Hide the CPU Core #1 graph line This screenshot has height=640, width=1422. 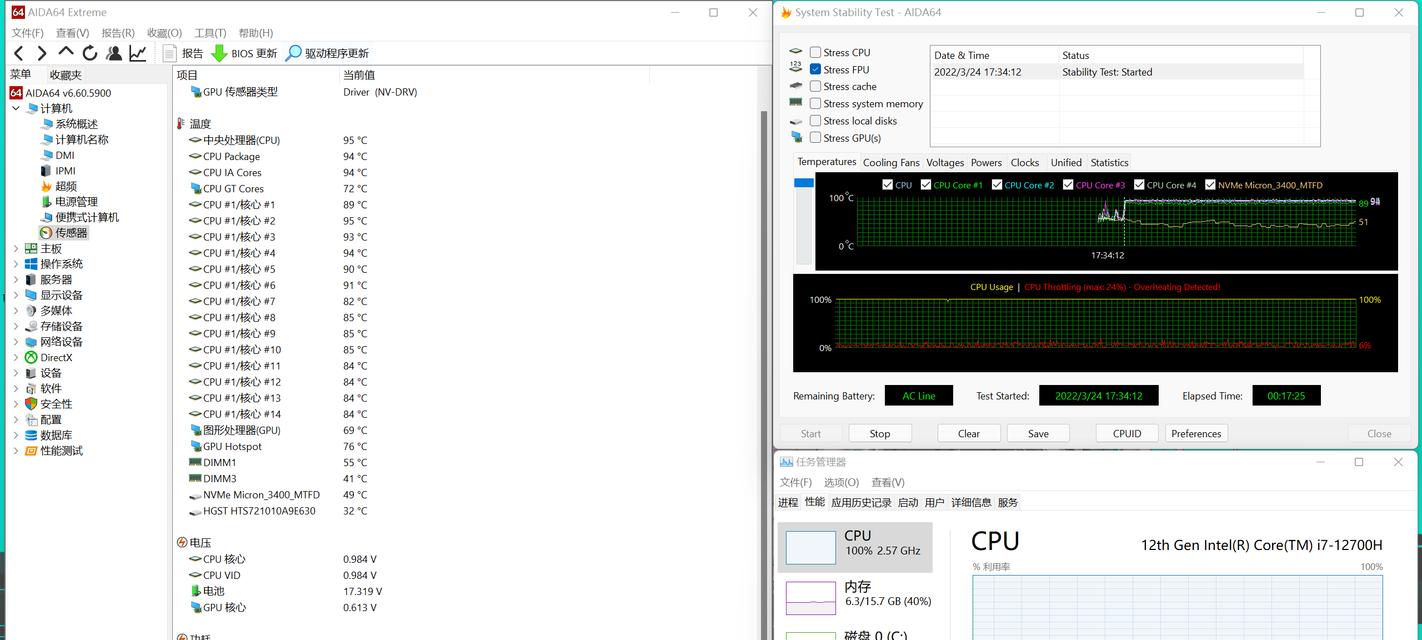[x=926, y=184]
